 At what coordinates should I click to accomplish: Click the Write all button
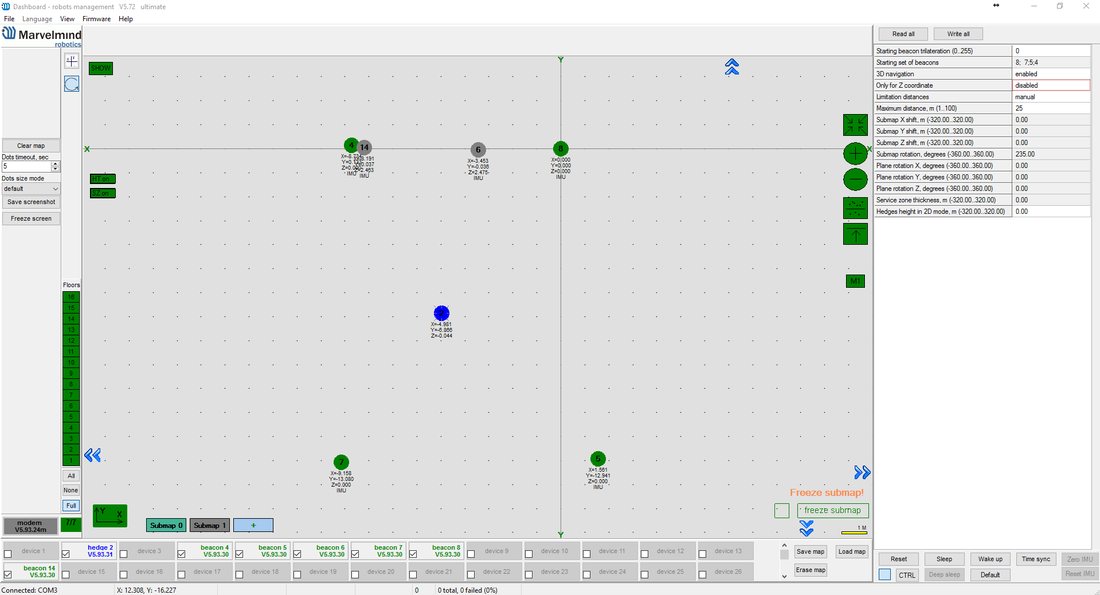pos(958,34)
